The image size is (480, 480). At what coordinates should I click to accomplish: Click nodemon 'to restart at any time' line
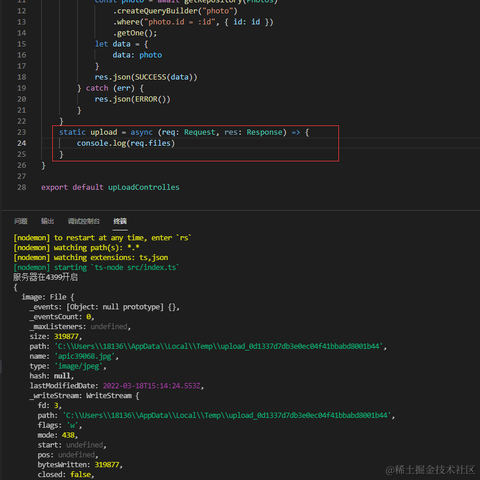(102, 238)
